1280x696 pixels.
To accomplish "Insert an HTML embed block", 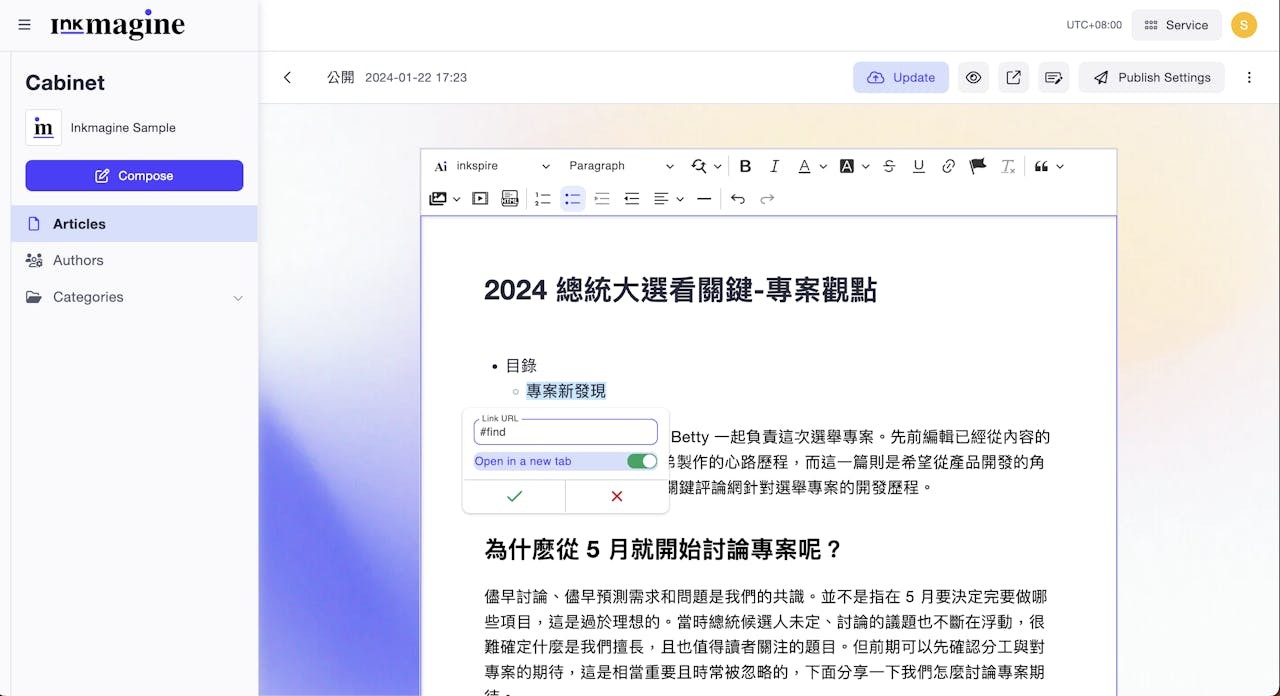I will [510, 199].
